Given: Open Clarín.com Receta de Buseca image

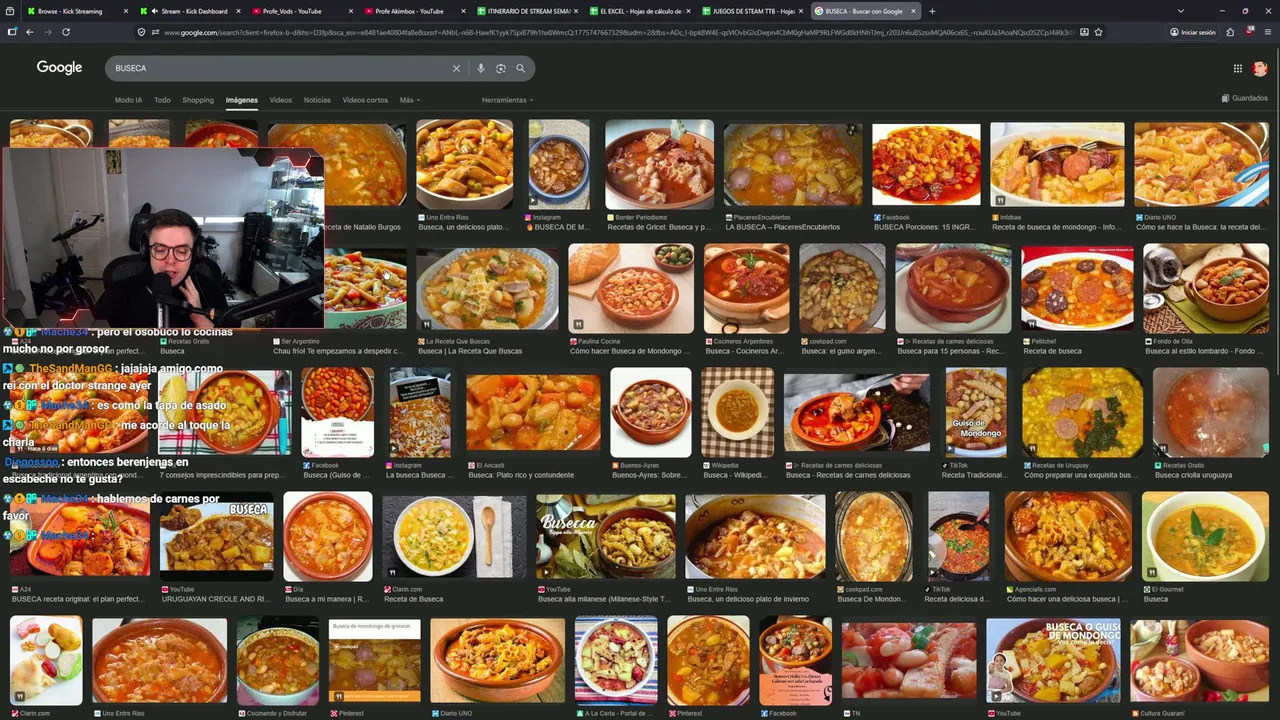Looking at the screenshot, I should [x=454, y=536].
